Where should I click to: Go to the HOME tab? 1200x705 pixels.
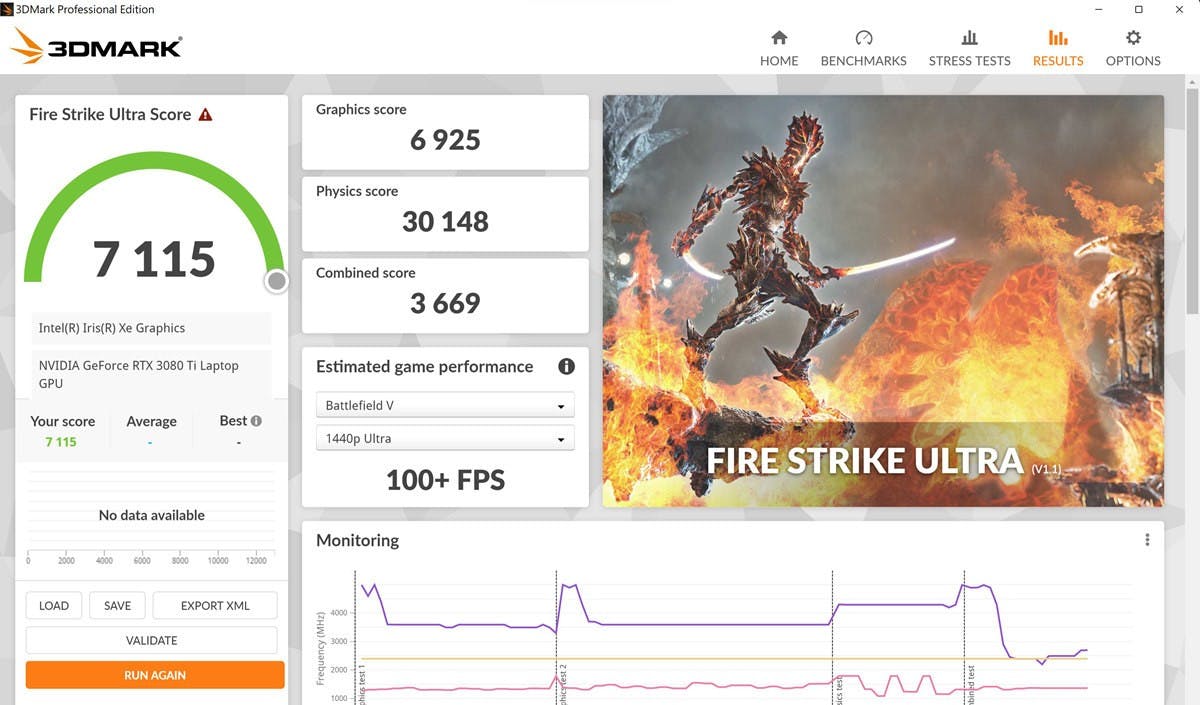[x=779, y=48]
